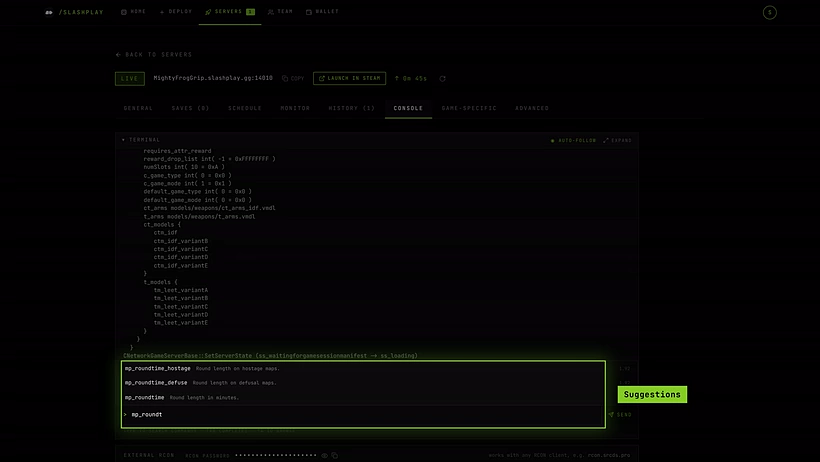
Task: Click the uptime 0m 45s indicator
Action: [x=411, y=78]
